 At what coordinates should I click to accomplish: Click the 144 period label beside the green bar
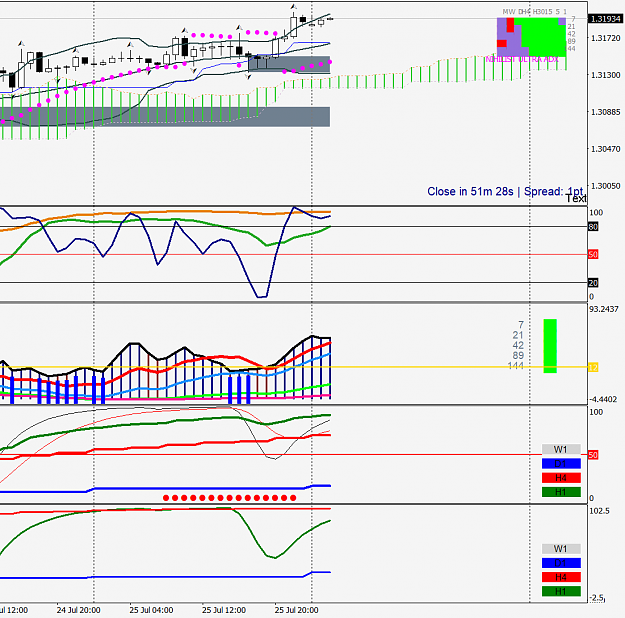point(515,366)
